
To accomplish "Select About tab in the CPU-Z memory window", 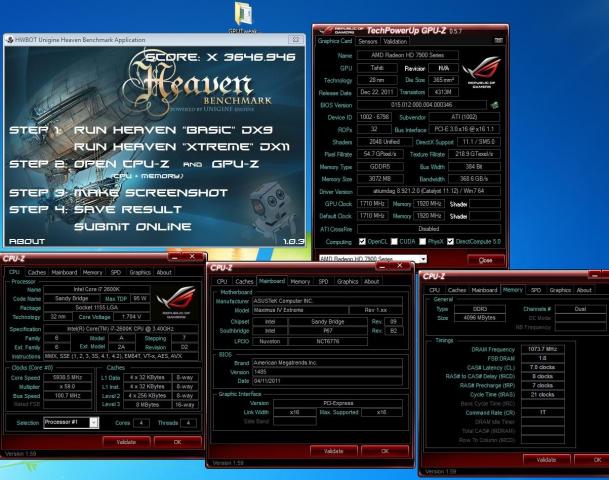I will pos(584,290).
